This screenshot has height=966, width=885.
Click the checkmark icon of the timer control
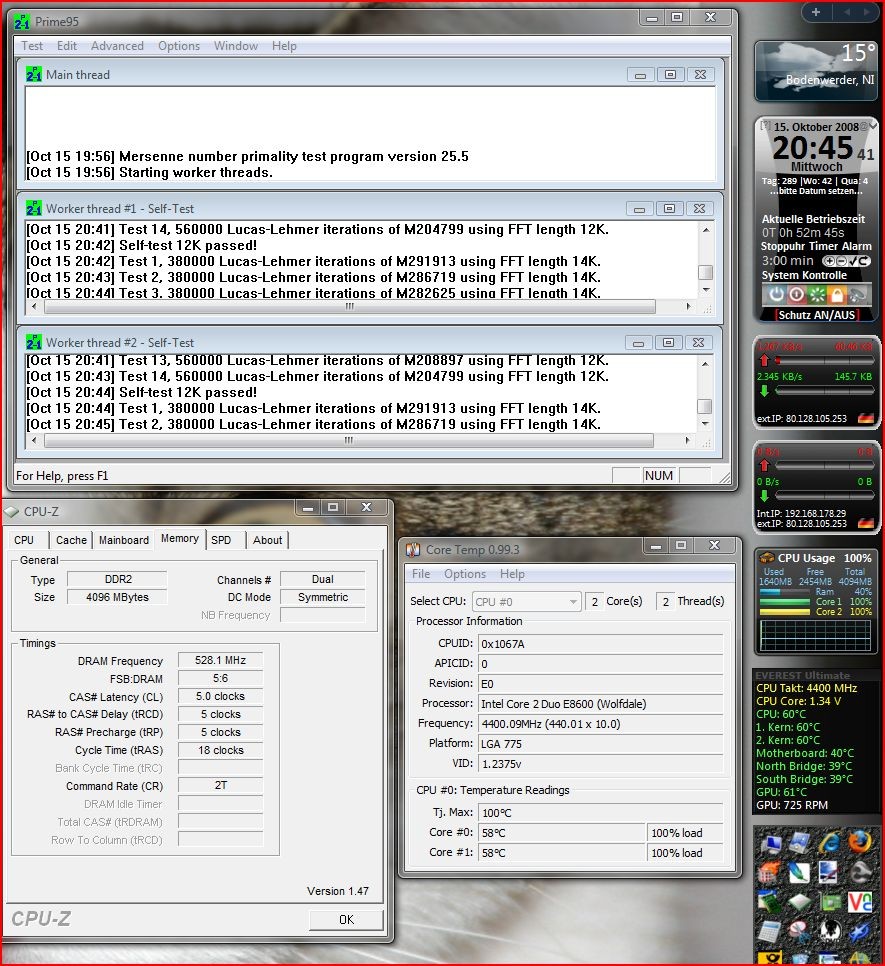pyautogui.click(x=853, y=261)
